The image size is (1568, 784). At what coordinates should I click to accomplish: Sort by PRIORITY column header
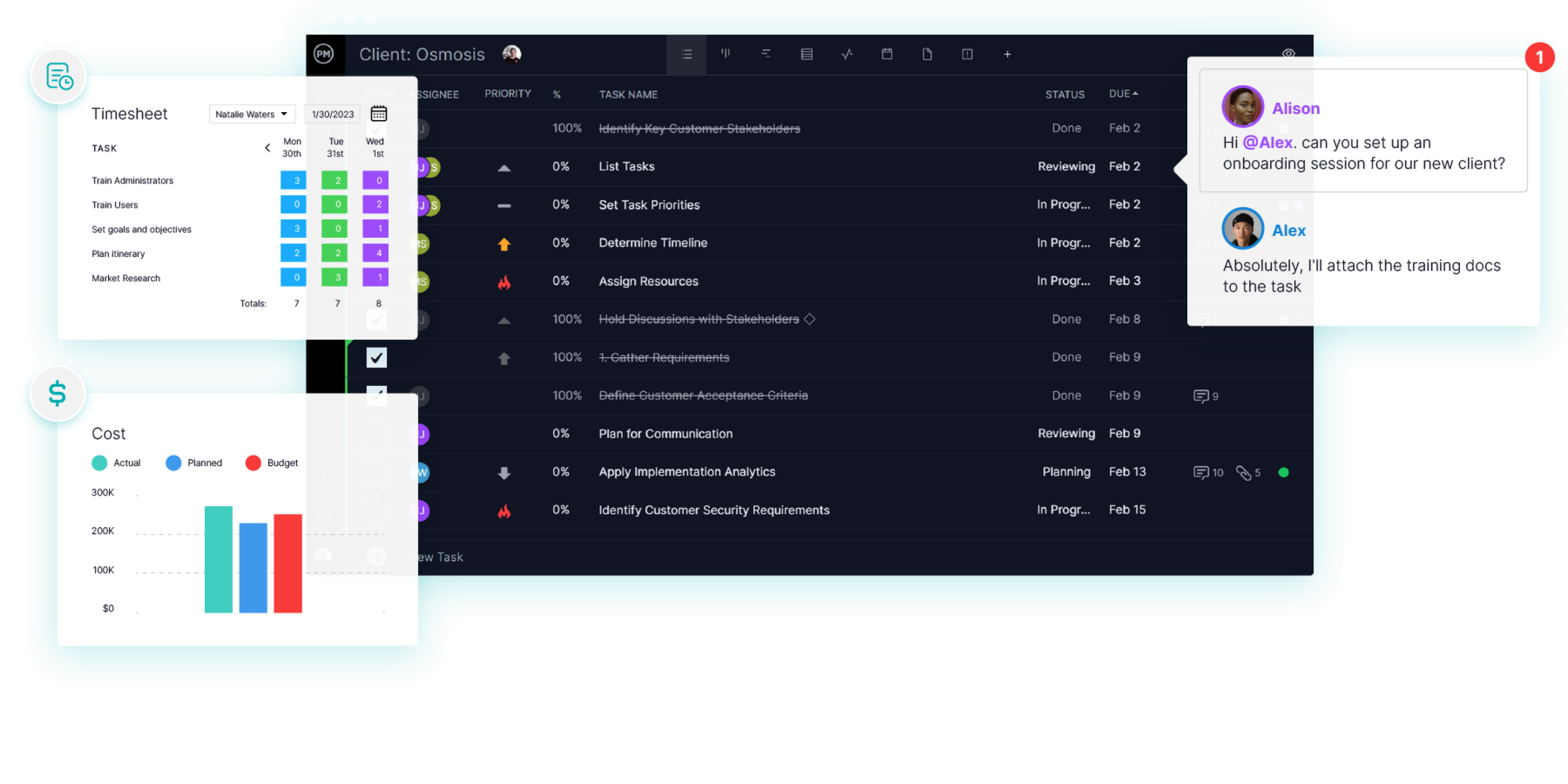coord(508,94)
